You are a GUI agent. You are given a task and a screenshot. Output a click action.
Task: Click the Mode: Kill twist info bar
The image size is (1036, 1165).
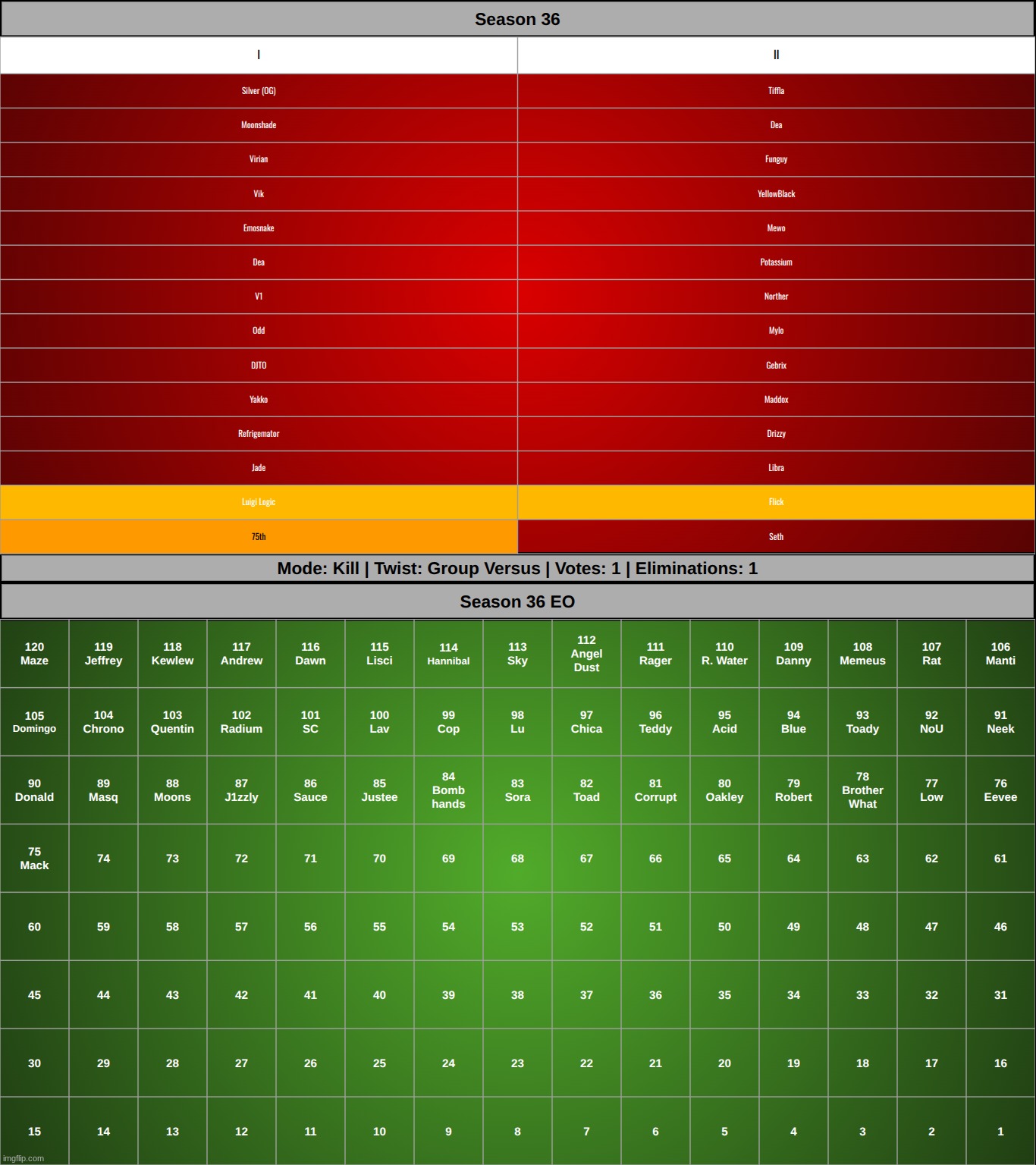pos(517,568)
